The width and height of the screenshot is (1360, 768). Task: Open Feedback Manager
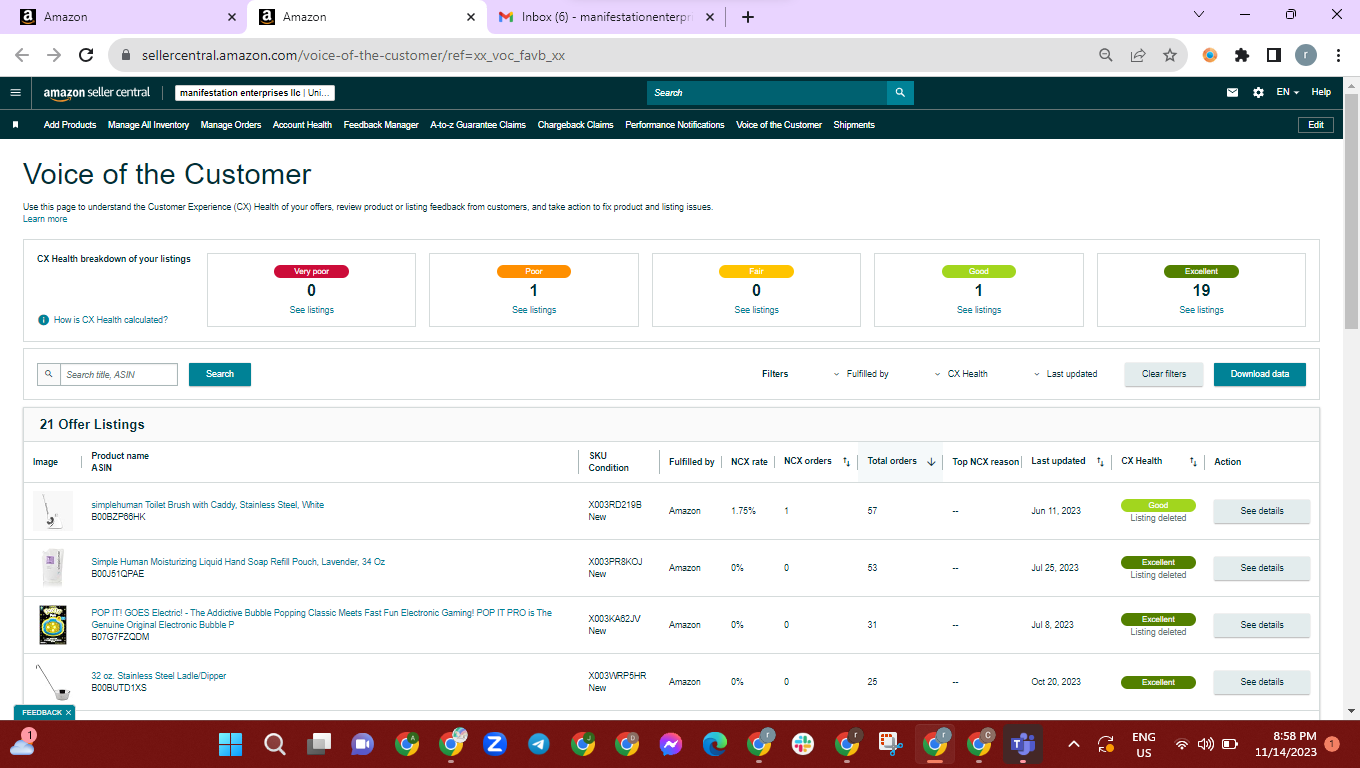point(381,125)
